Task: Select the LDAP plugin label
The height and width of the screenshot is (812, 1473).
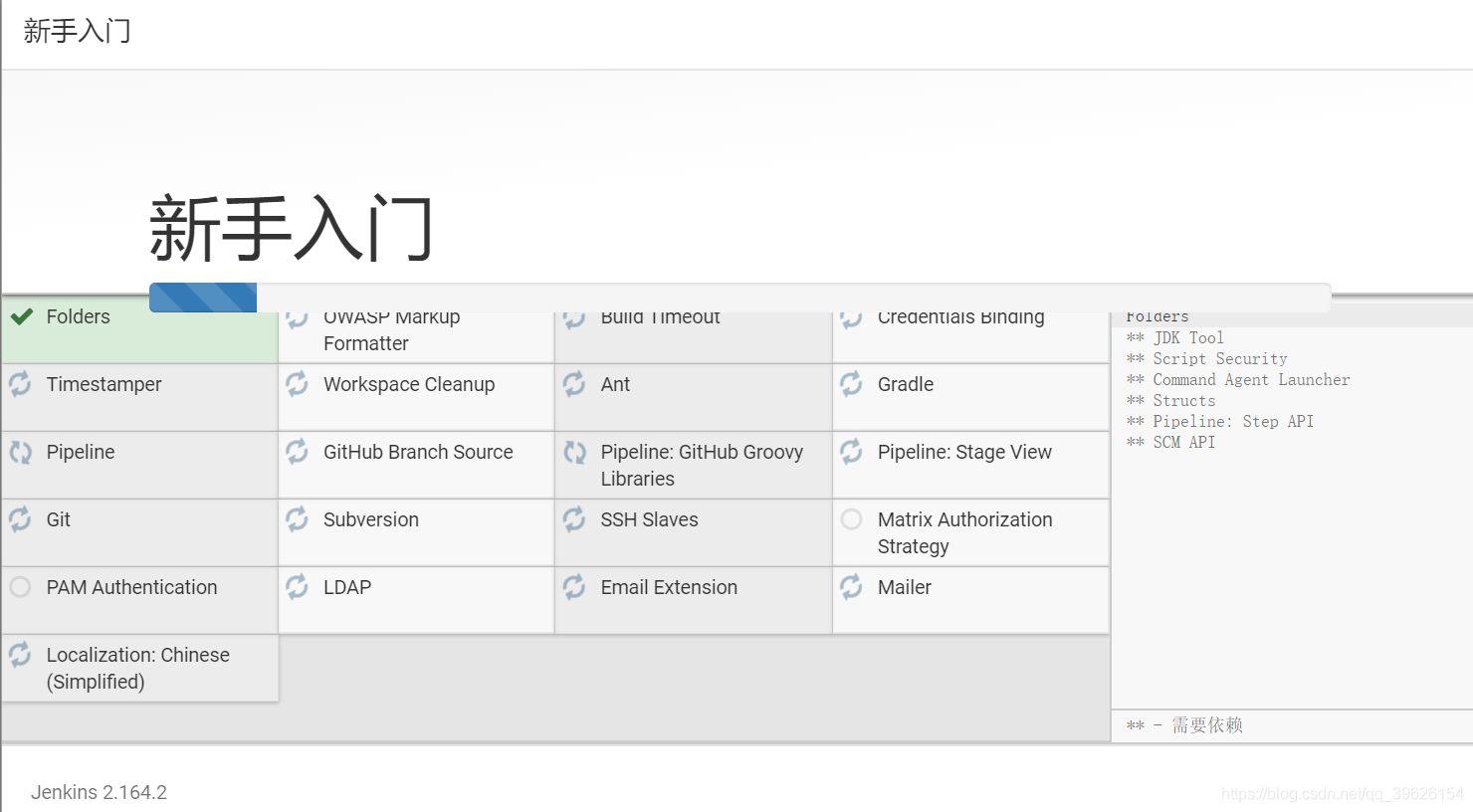Action: (x=346, y=587)
